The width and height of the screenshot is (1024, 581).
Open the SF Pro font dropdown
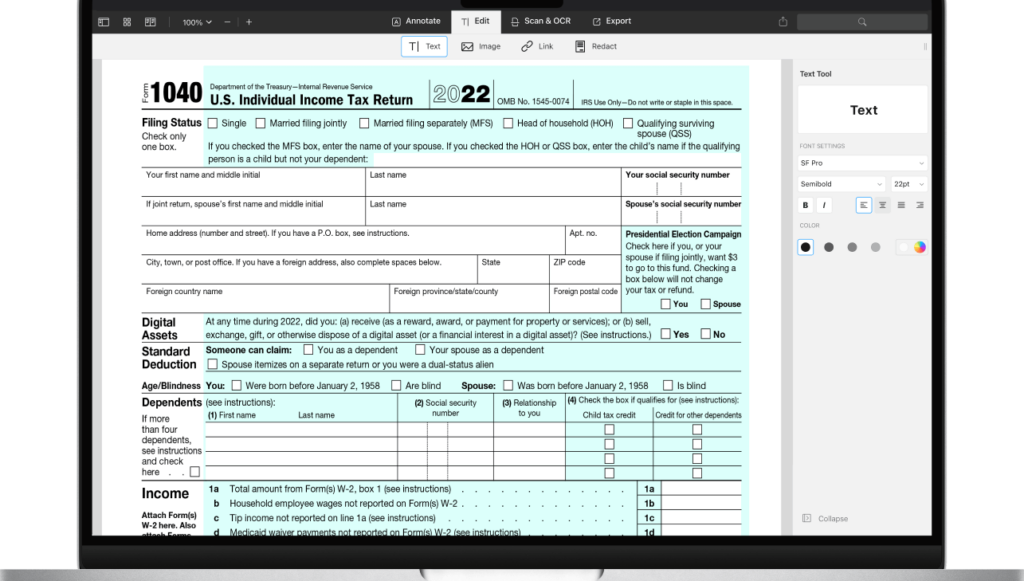click(862, 163)
